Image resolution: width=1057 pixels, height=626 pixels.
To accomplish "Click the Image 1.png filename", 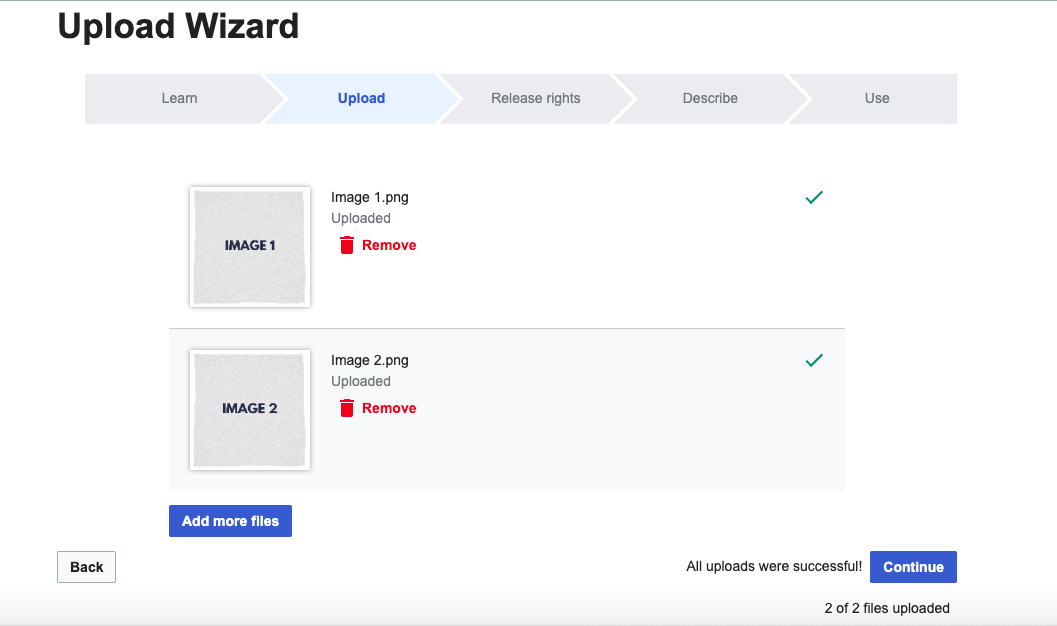I will click(x=370, y=197).
